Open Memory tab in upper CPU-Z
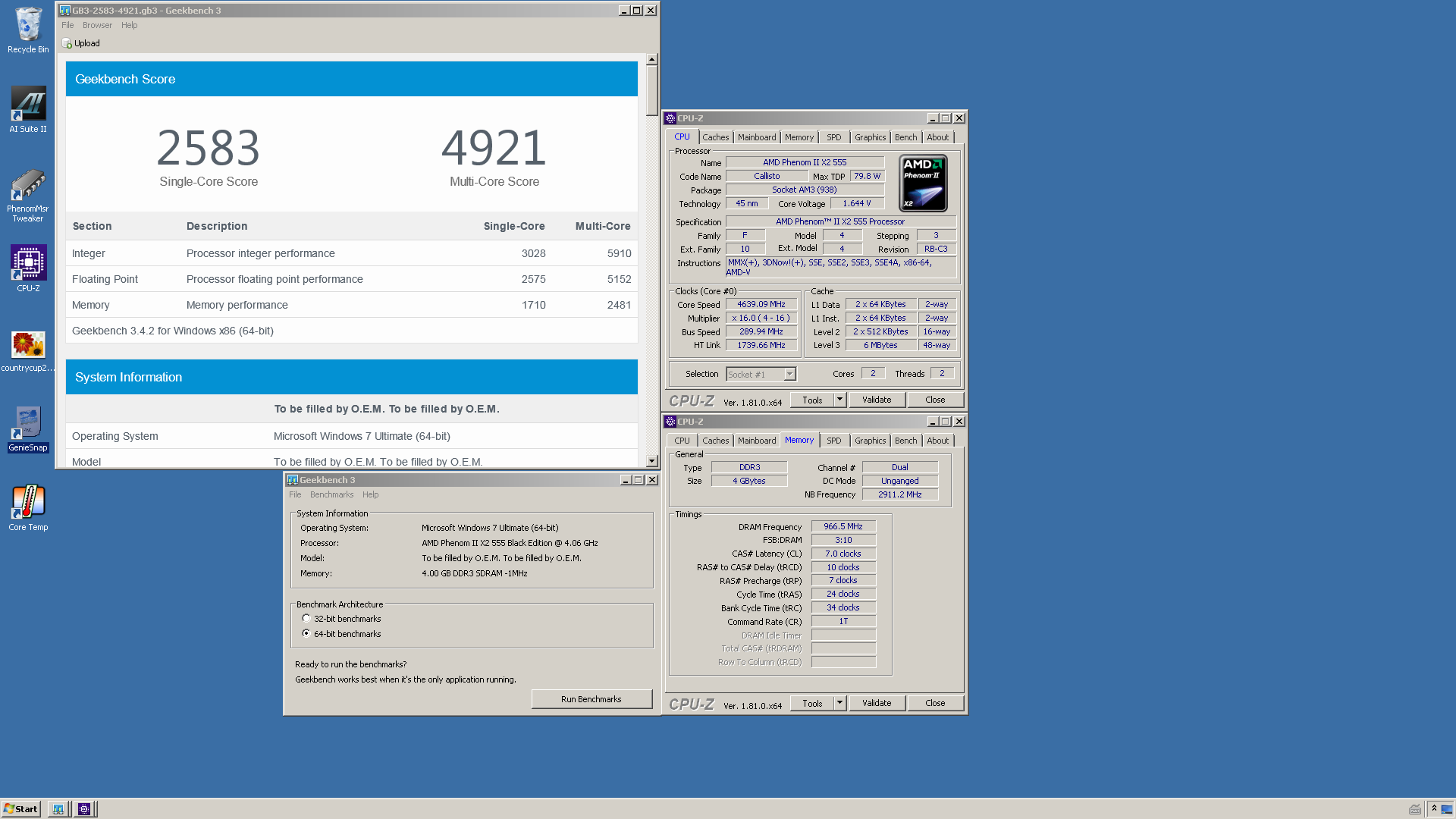The width and height of the screenshot is (1456, 819). (799, 137)
